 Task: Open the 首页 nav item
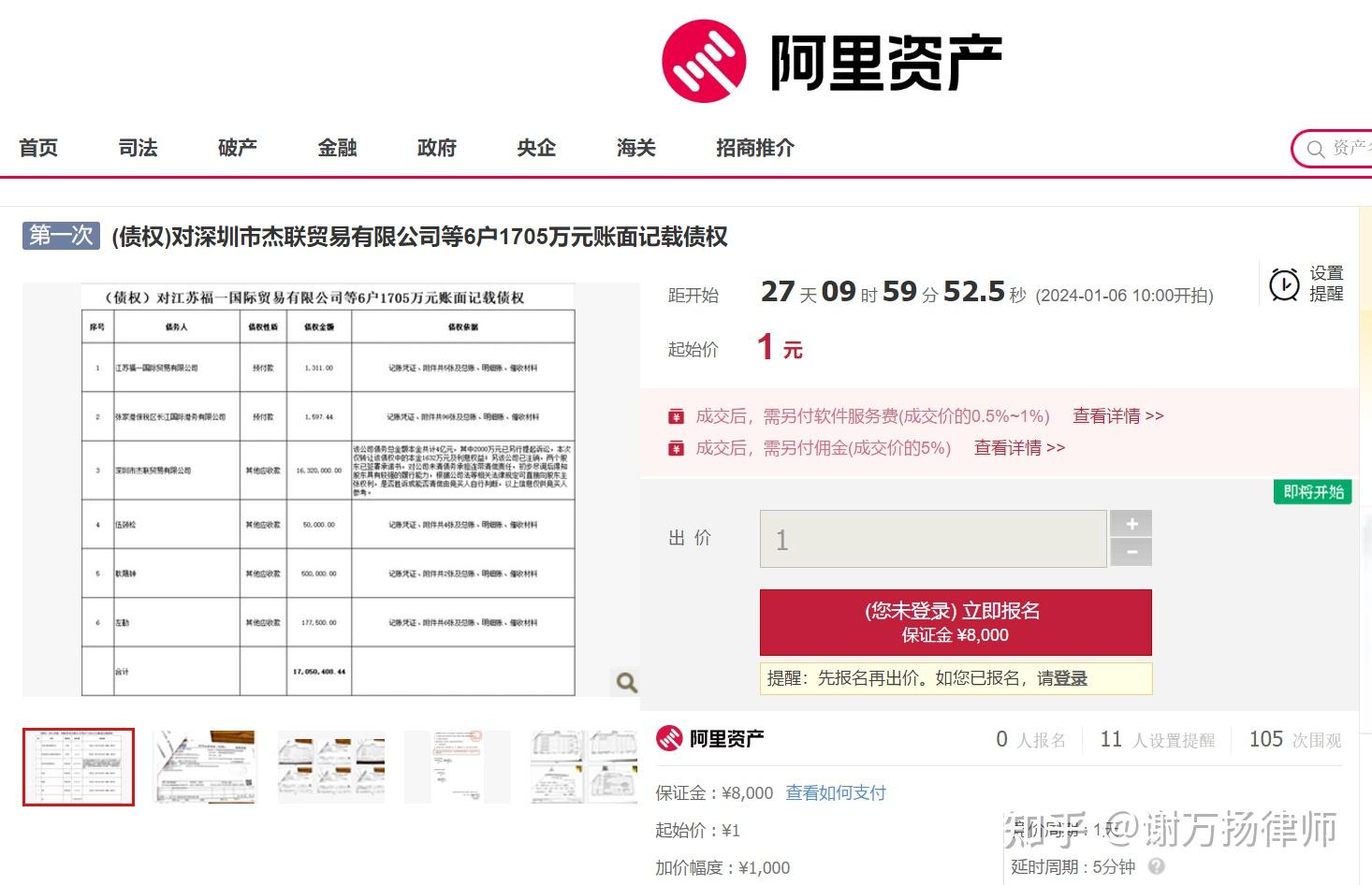38,148
